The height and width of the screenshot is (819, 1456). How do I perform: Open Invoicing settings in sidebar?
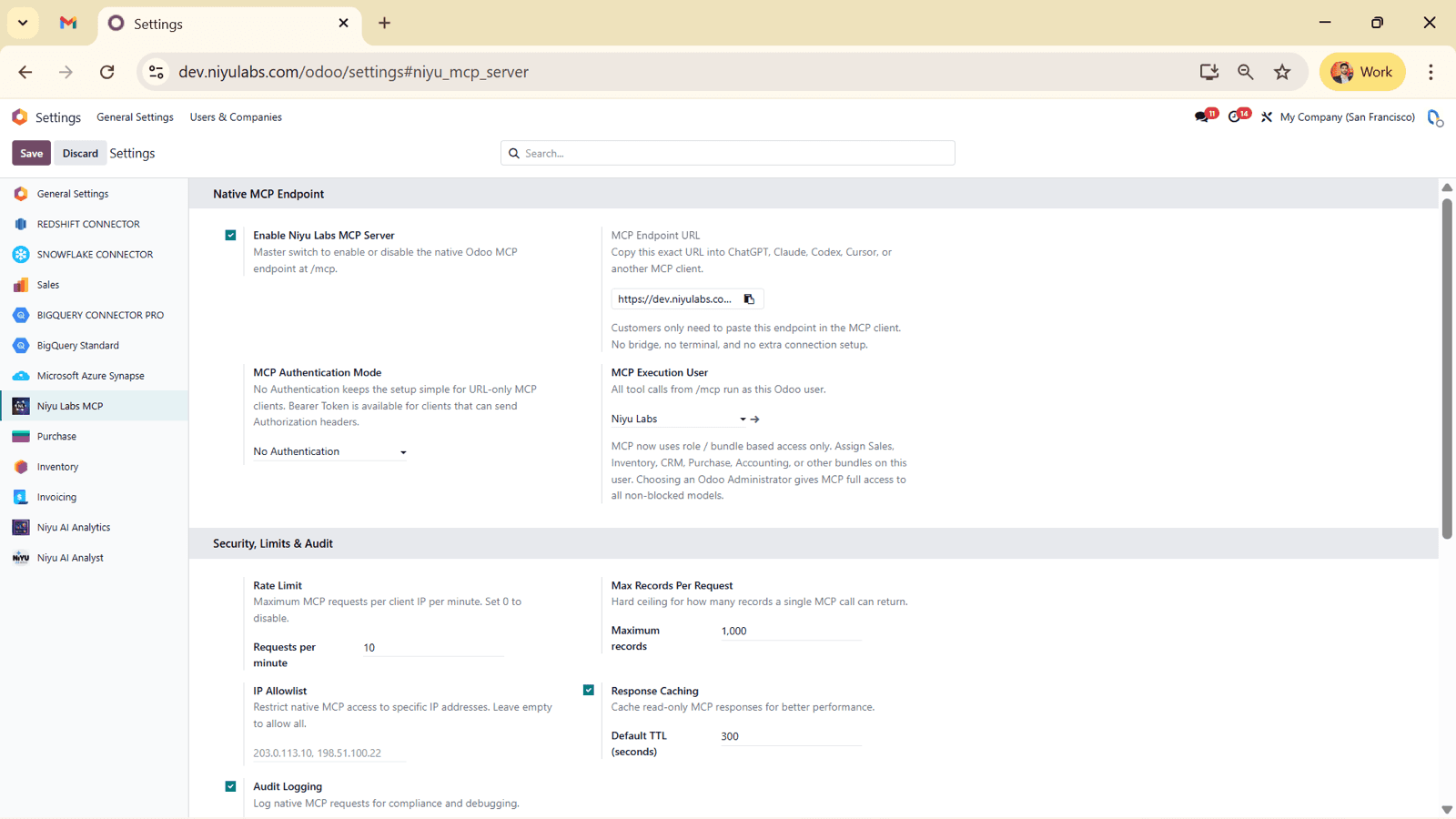tap(95, 497)
